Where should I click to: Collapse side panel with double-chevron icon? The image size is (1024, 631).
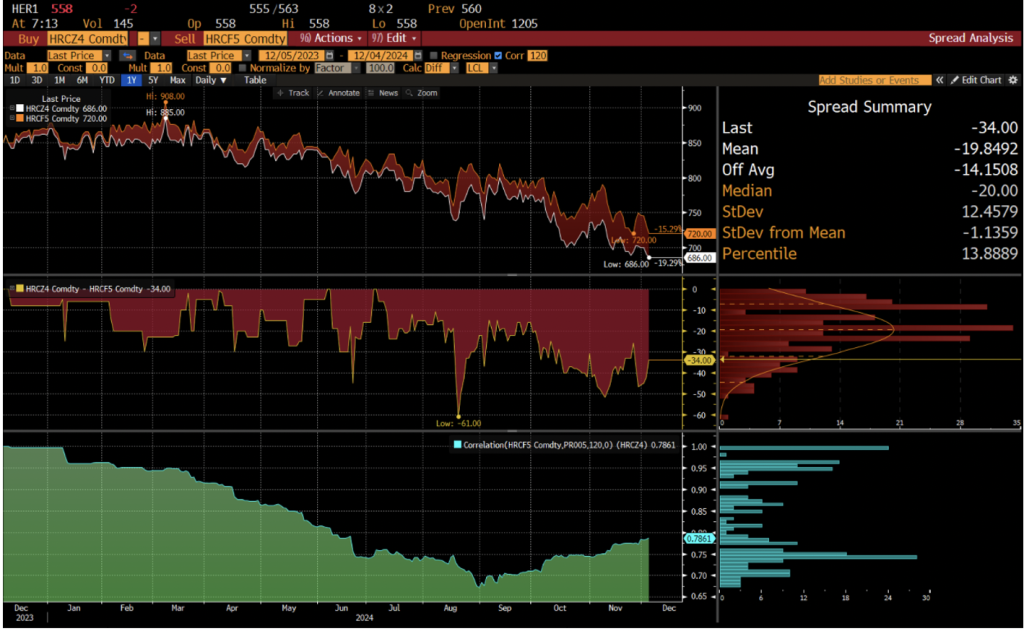[x=940, y=79]
